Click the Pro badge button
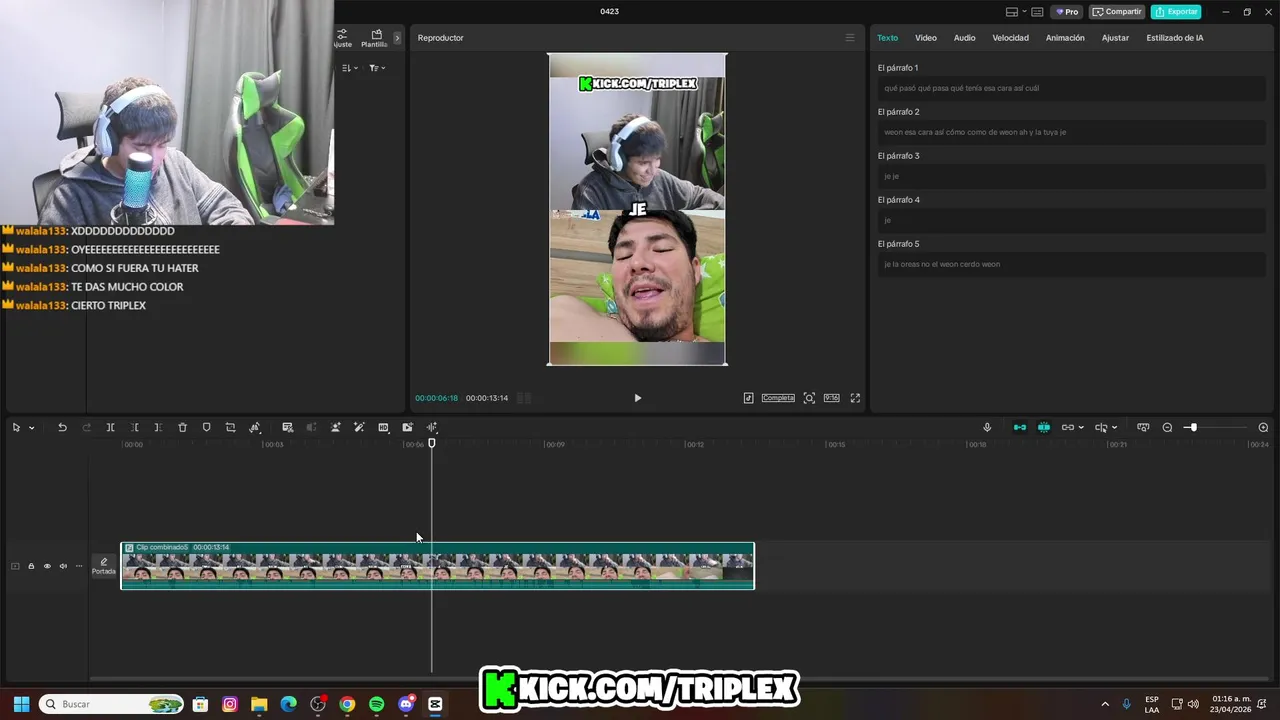The height and width of the screenshot is (720, 1280). [x=1066, y=12]
